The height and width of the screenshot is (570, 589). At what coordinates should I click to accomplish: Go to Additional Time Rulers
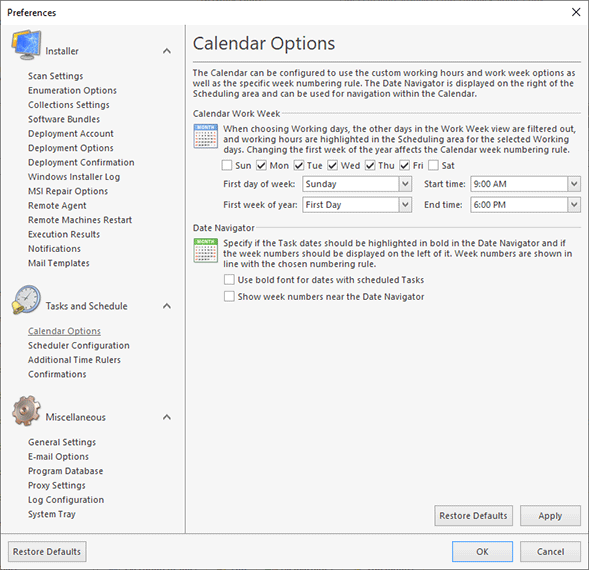tap(74, 360)
